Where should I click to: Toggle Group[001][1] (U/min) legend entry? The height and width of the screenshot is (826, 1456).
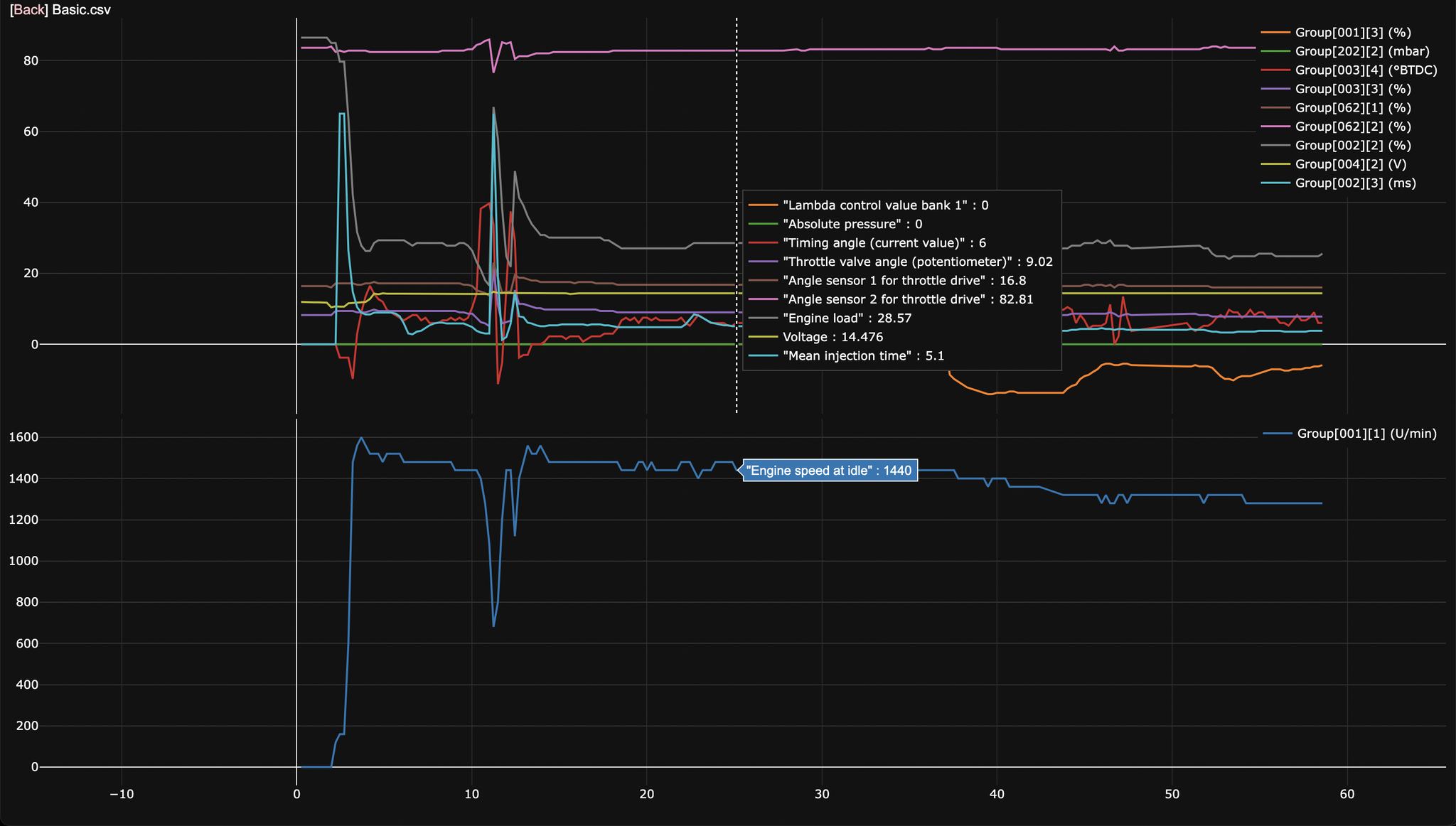1349,434
